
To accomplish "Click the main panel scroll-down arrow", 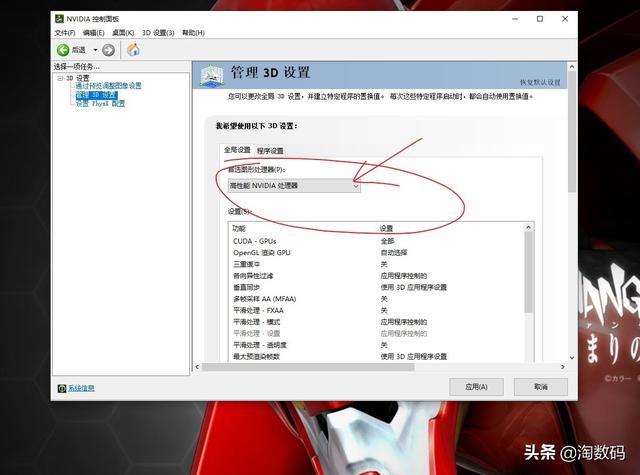I will (572, 358).
